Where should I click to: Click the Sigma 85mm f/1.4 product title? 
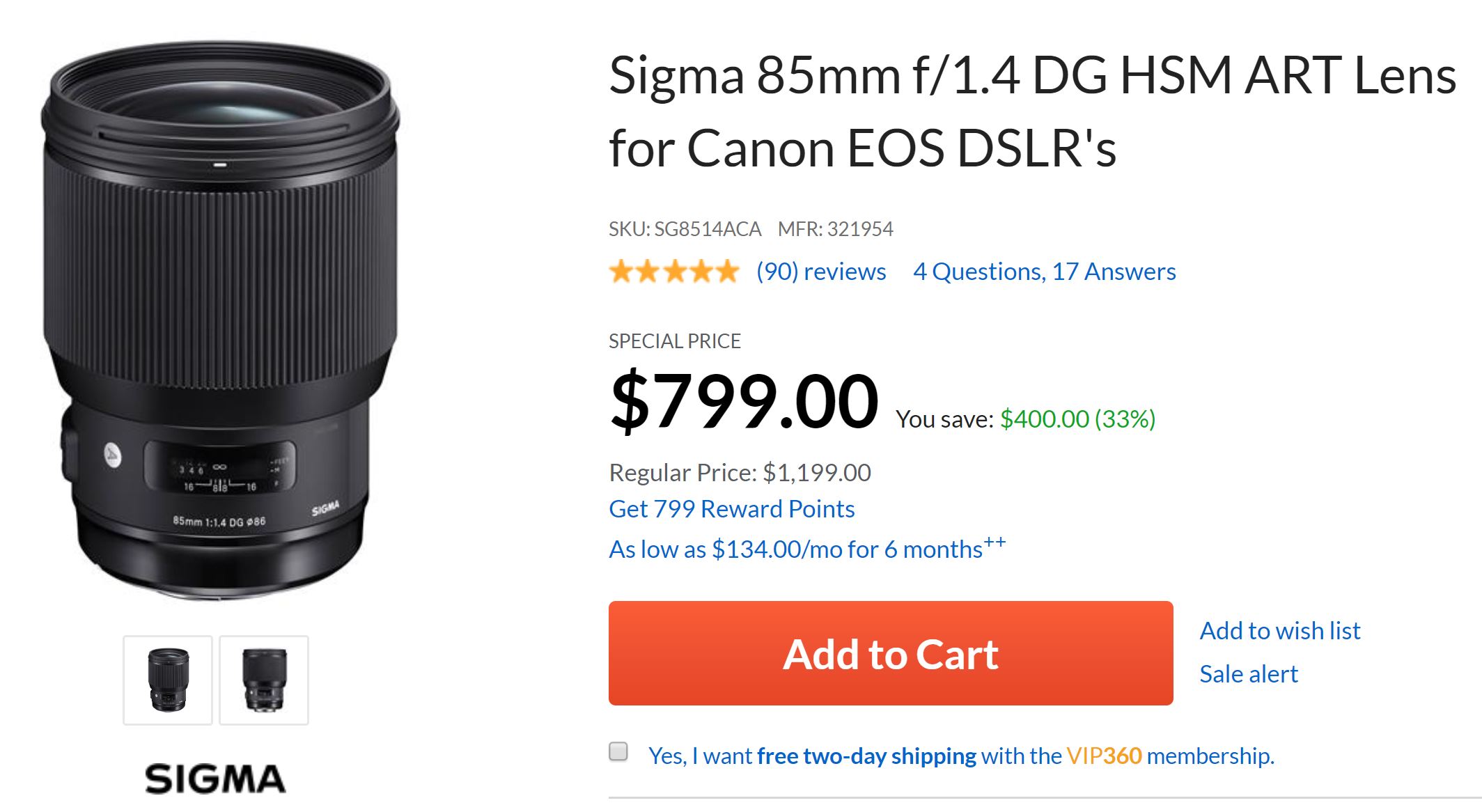(1031, 111)
